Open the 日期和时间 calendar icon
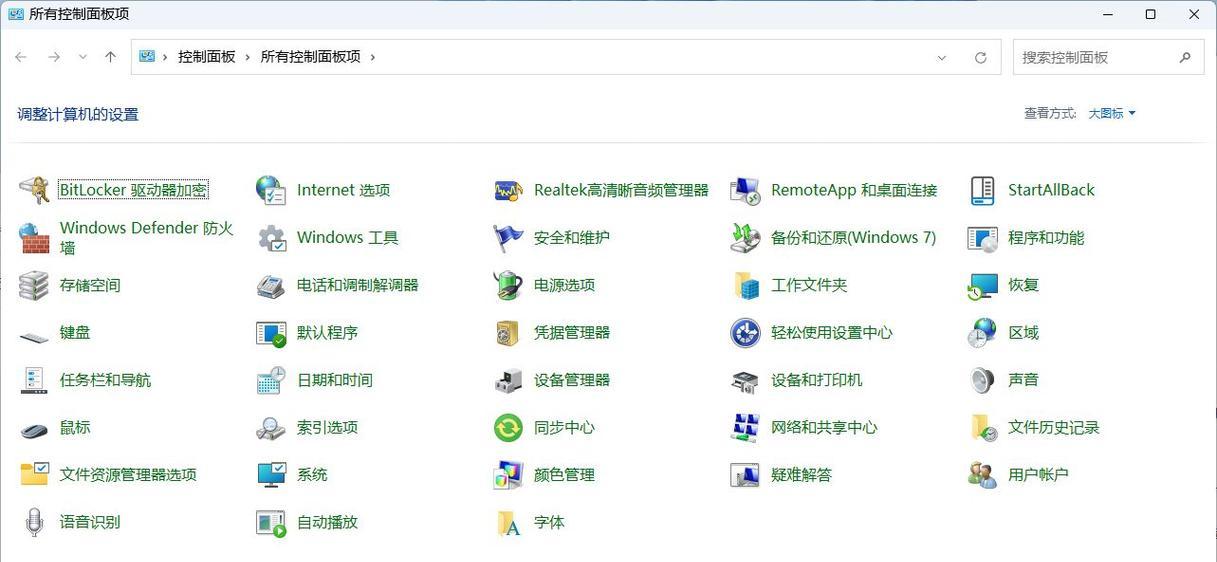Viewport: 1217px width, 562px height. tap(271, 380)
